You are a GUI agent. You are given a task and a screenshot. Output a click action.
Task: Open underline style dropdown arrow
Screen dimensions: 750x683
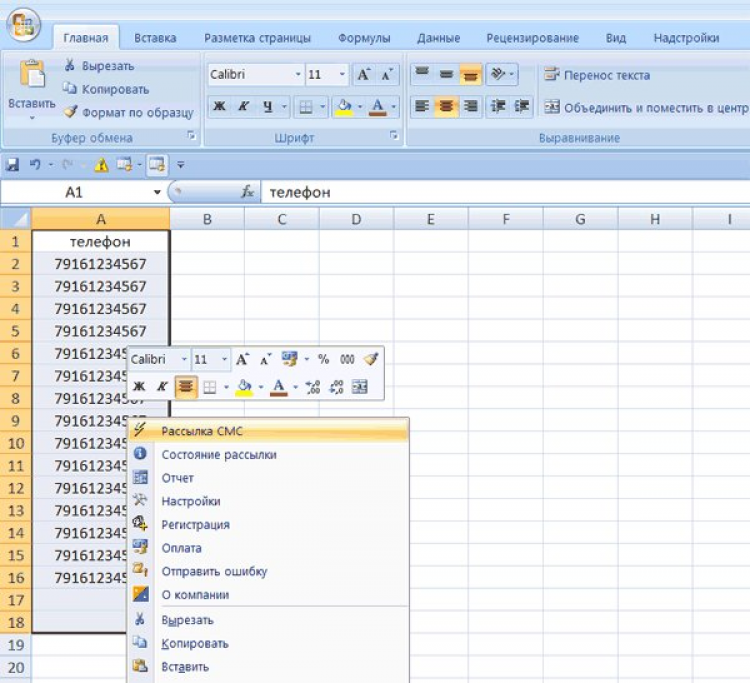[x=284, y=107]
